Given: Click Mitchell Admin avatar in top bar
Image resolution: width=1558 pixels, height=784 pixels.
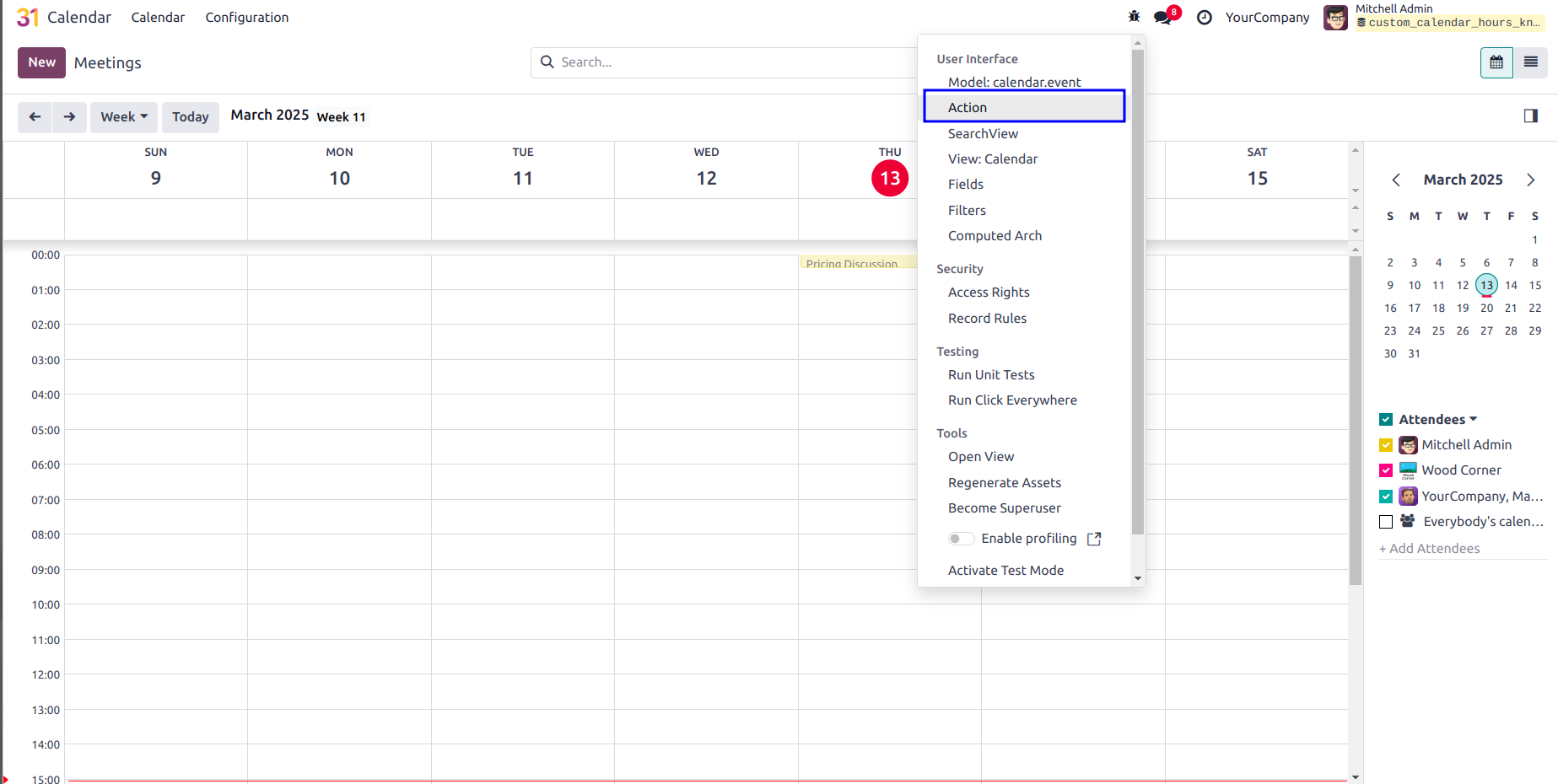Looking at the screenshot, I should (x=1335, y=17).
